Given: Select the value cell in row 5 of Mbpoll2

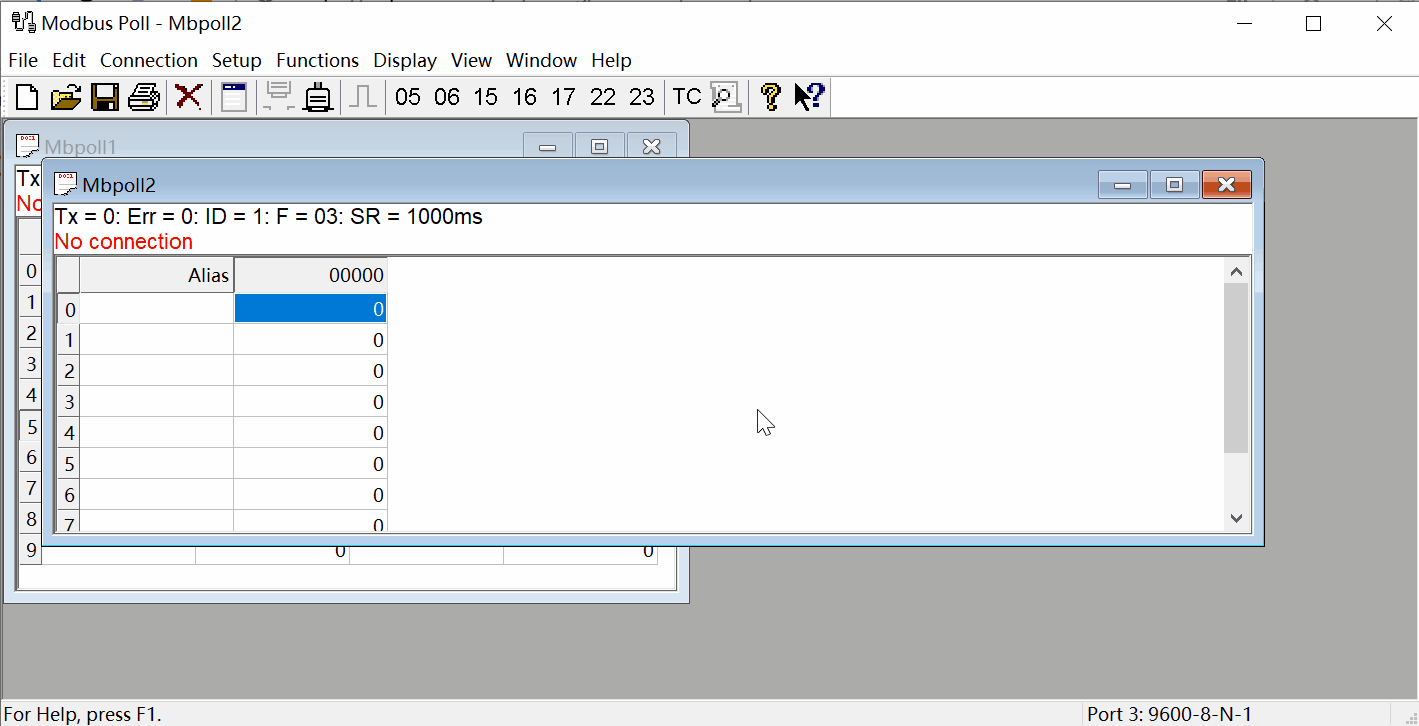Looking at the screenshot, I should tap(310, 464).
